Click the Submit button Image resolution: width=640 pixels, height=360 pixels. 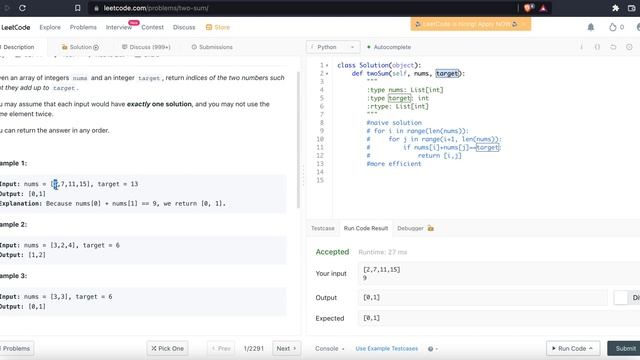coord(624,349)
